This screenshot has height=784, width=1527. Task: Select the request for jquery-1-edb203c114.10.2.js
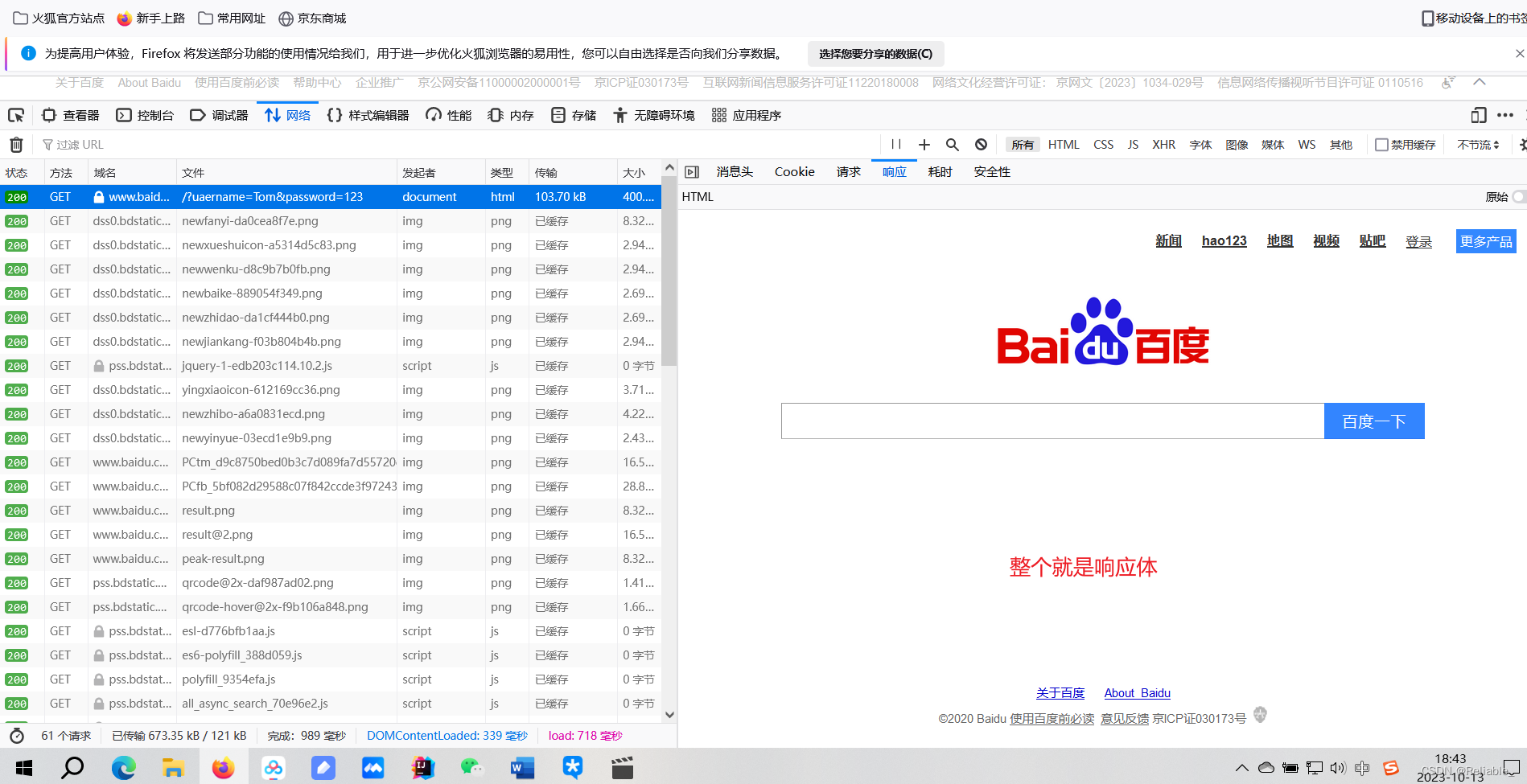click(331, 366)
